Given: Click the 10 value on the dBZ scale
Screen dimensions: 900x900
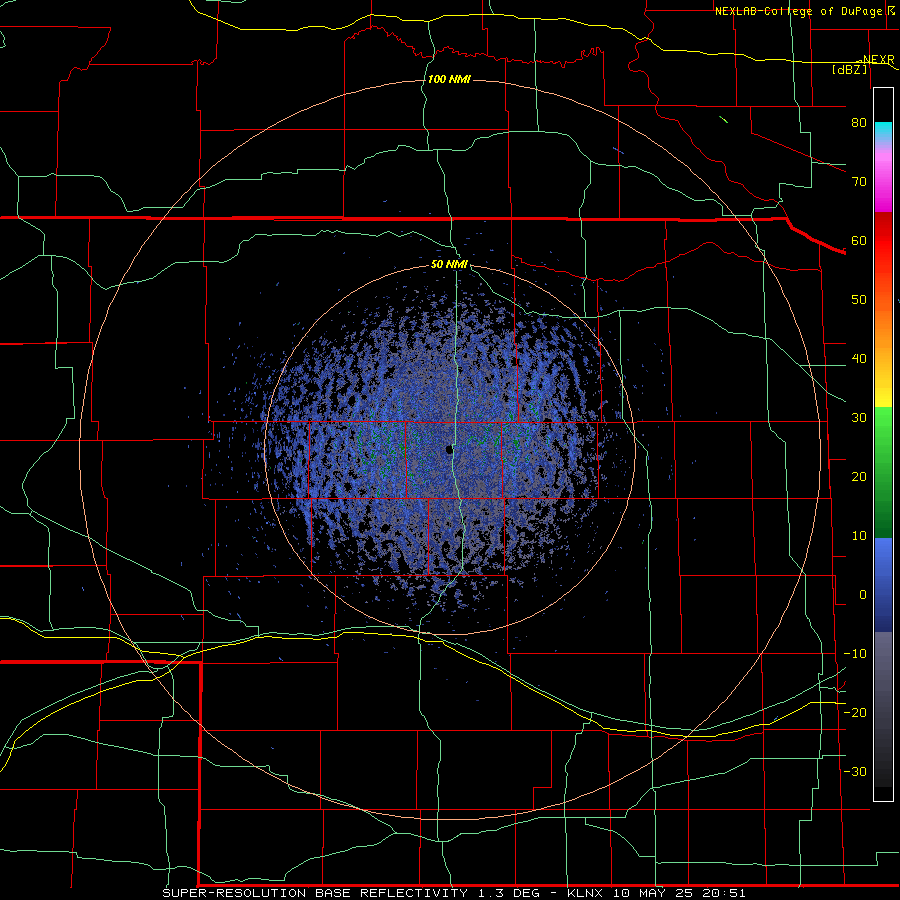Looking at the screenshot, I should [859, 536].
